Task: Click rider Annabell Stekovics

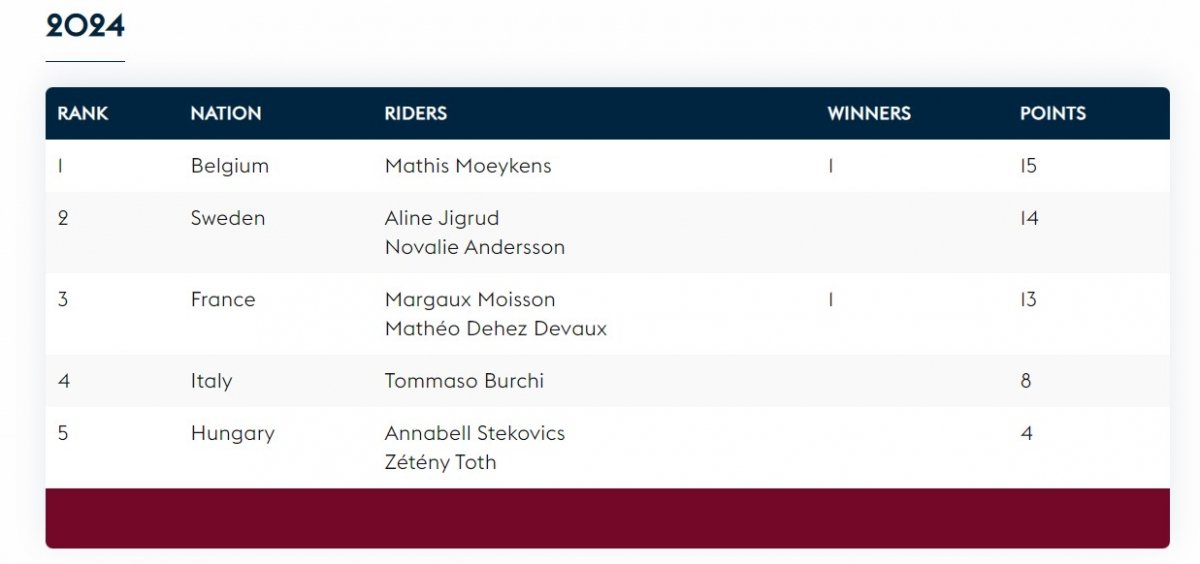Action: pos(475,433)
